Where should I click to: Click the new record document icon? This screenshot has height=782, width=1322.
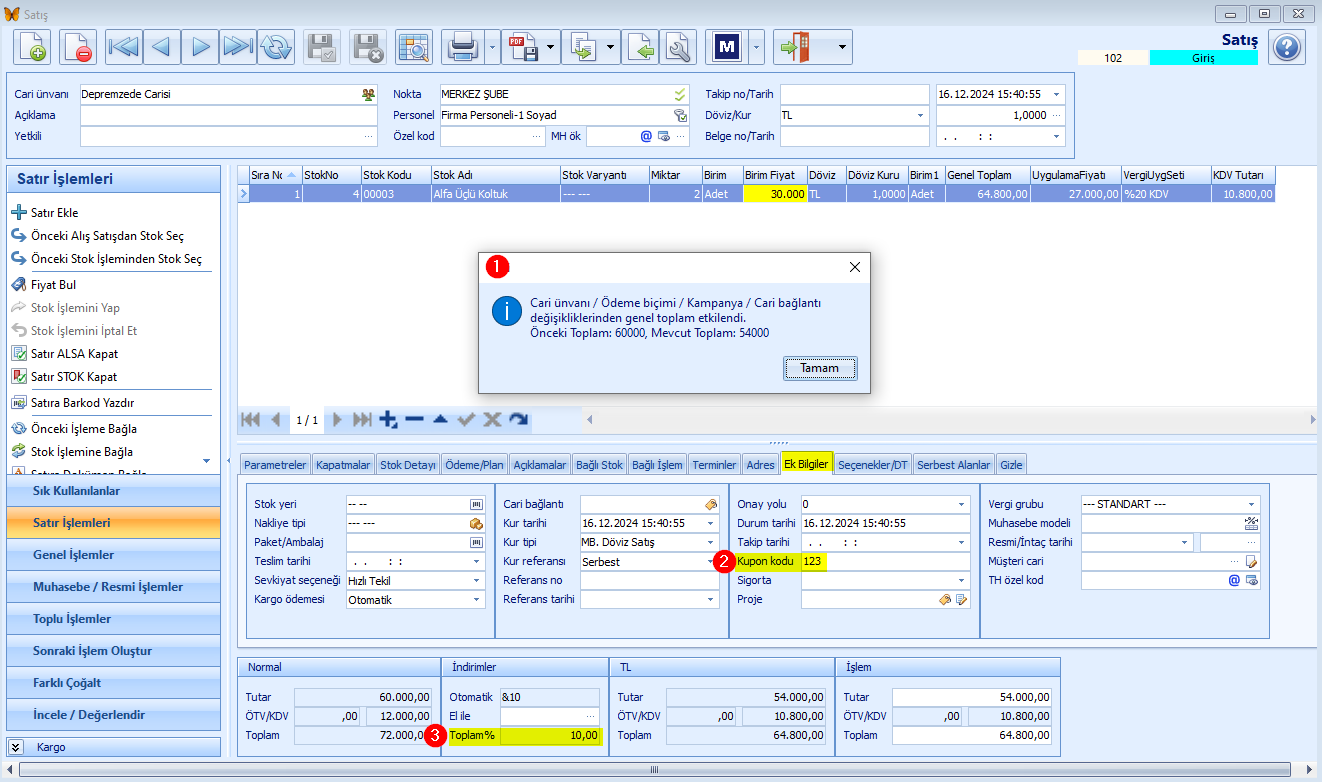(x=31, y=46)
